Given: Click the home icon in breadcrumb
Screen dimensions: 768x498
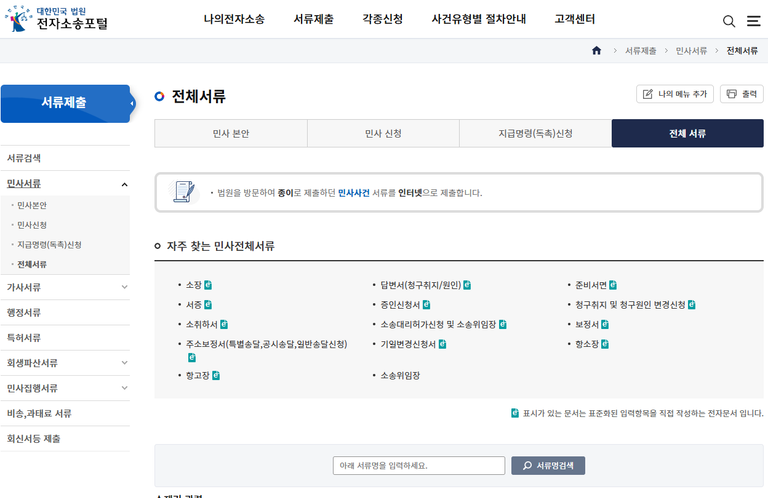Looking at the screenshot, I should point(597,50).
